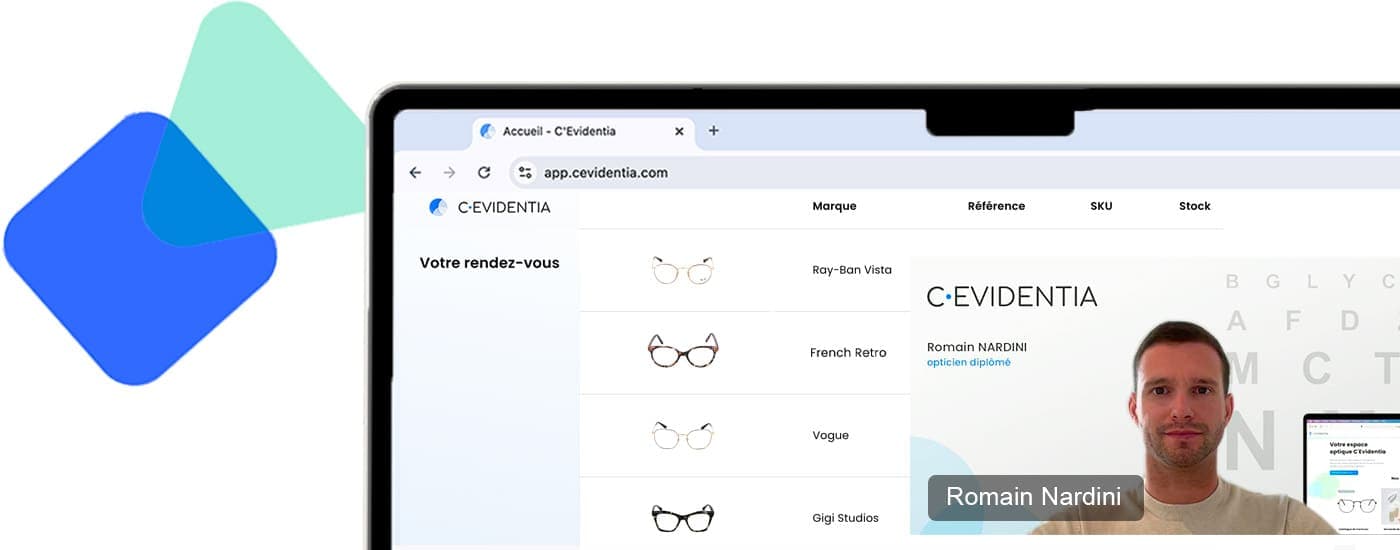1400x550 pixels.
Task: Click the C'Evidentia tab favicon
Action: tap(488, 131)
